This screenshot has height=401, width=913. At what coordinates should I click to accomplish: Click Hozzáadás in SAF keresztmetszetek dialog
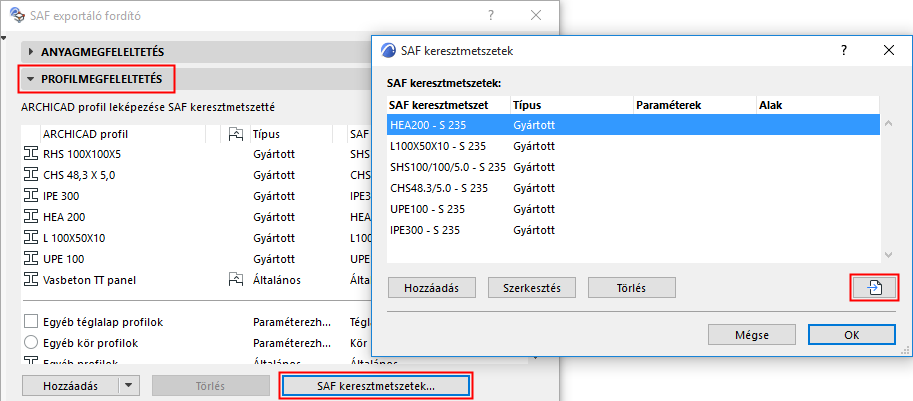pos(431,288)
